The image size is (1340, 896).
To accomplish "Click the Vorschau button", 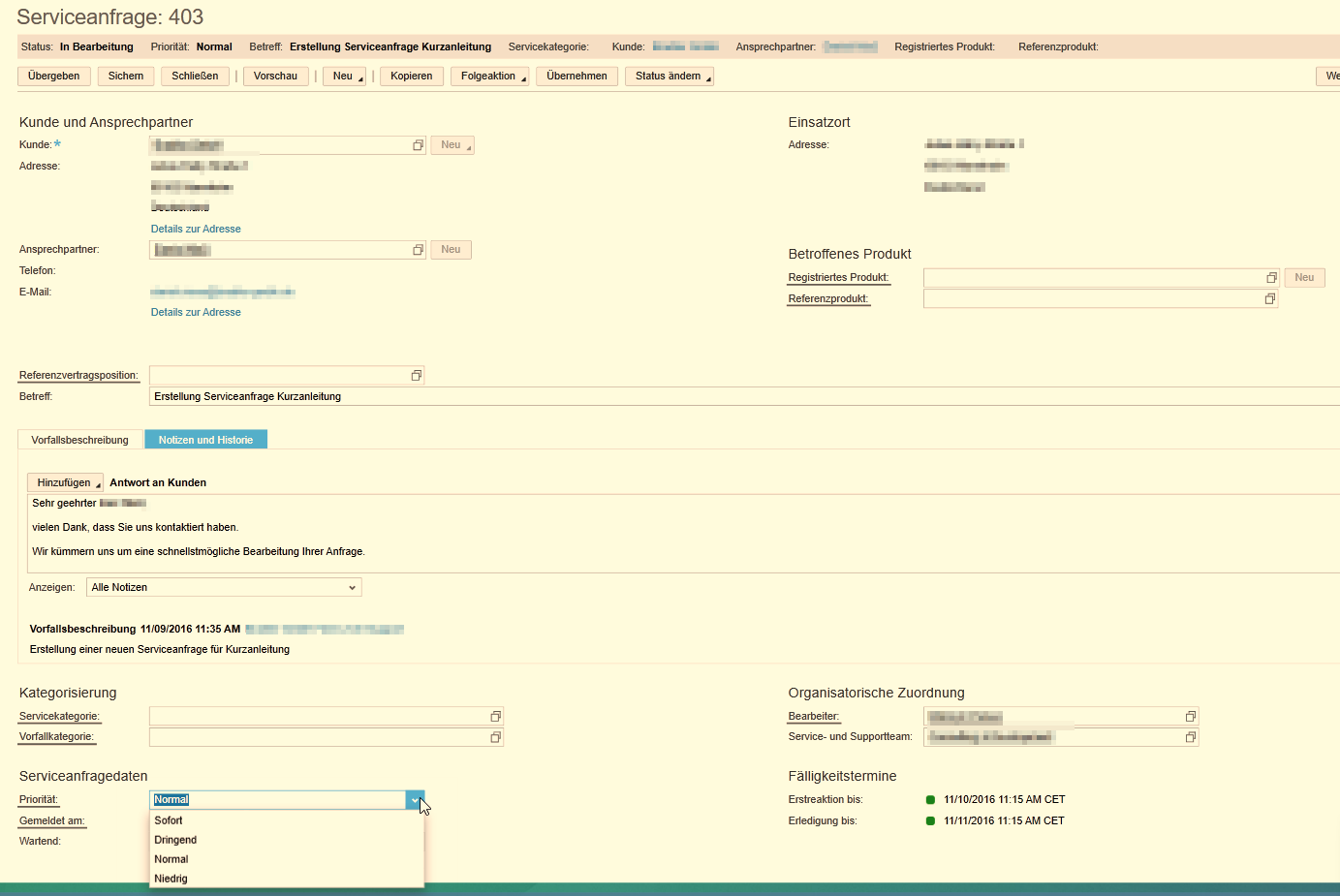I will (276, 77).
